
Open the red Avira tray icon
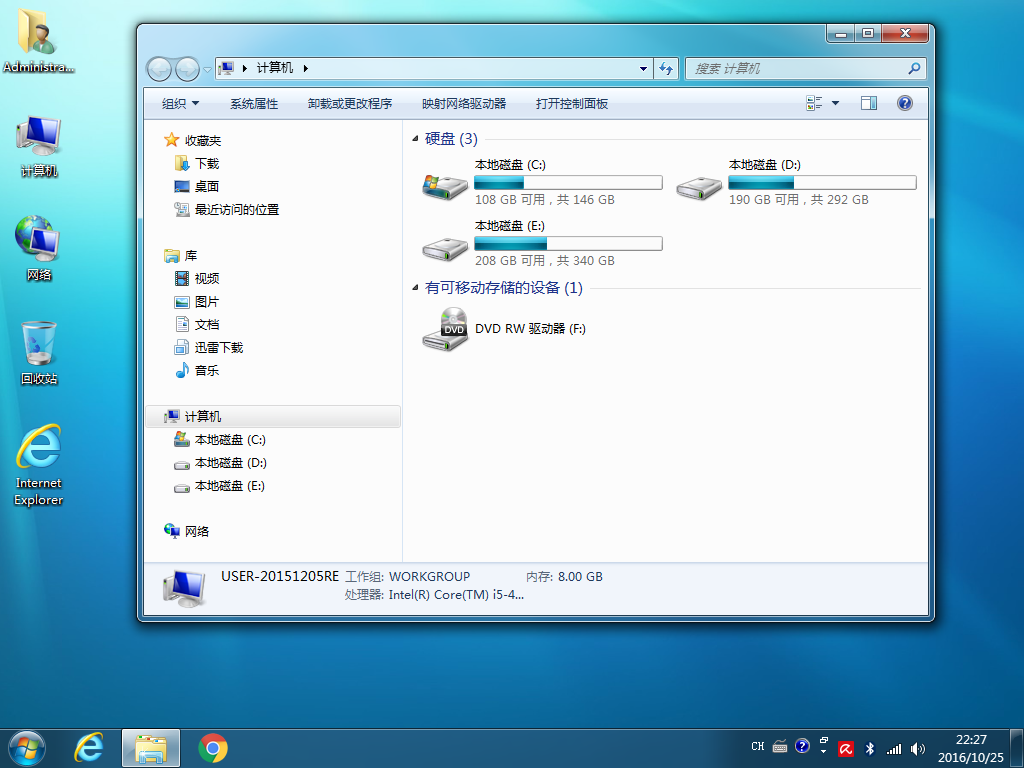[846, 749]
